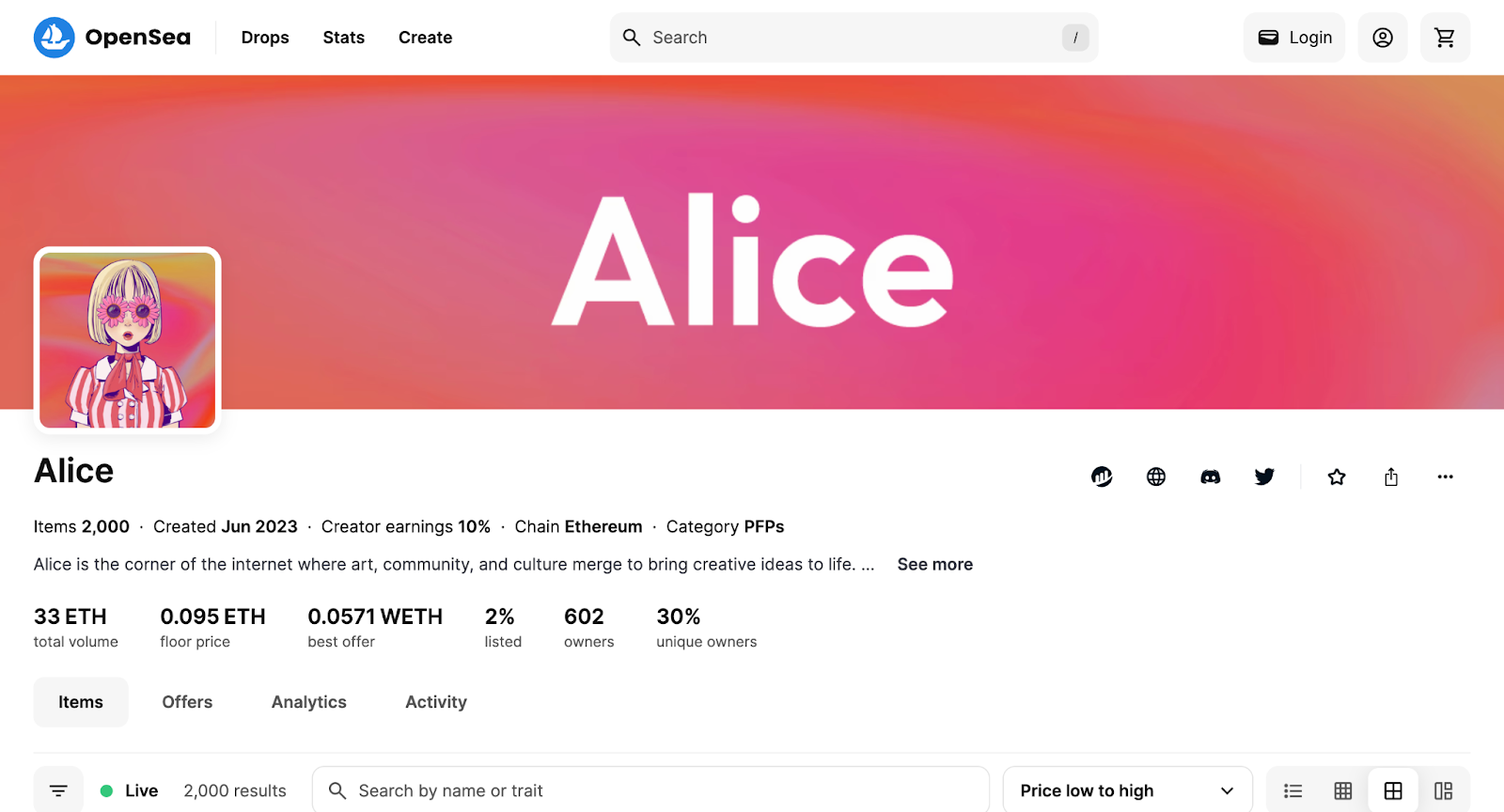Click magnifier icon in trait search
Screen dimensions: 1504x812
(x=337, y=790)
